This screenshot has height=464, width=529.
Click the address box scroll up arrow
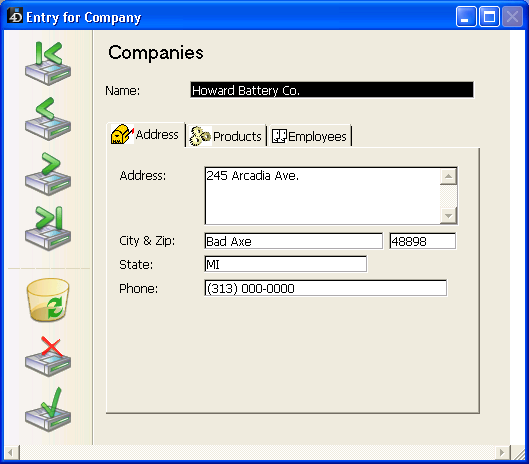click(448, 176)
